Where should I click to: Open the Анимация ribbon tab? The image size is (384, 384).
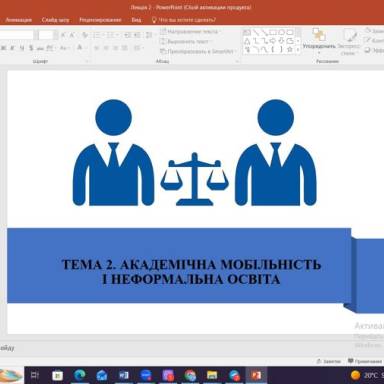point(19,20)
